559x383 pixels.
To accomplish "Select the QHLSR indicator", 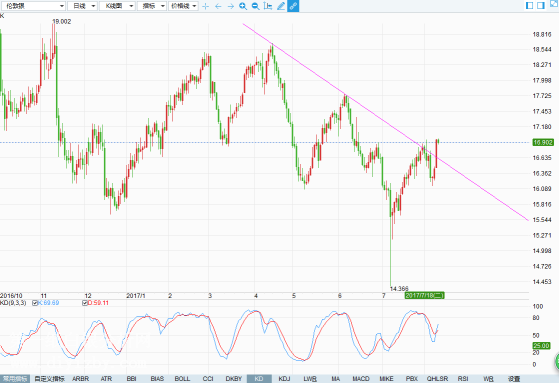I will click(437, 379).
